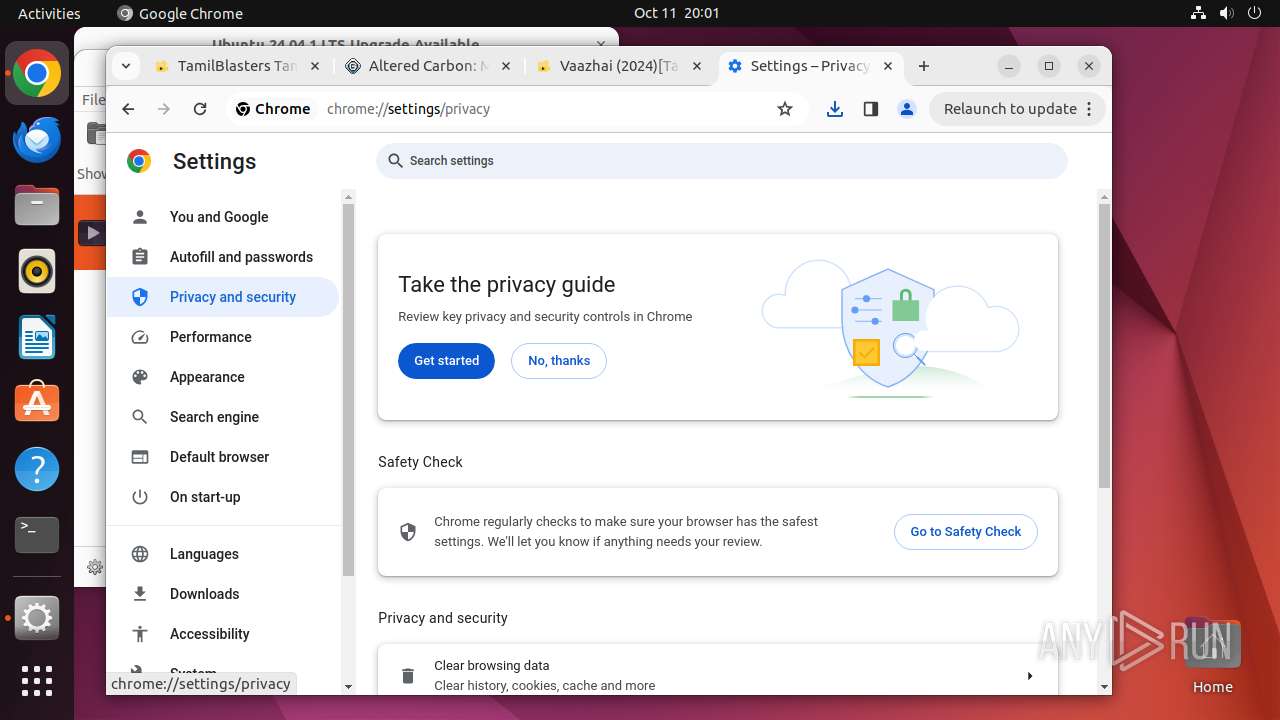
Task: Switch to the TamilBlasters tab
Action: pyautogui.click(x=236, y=66)
